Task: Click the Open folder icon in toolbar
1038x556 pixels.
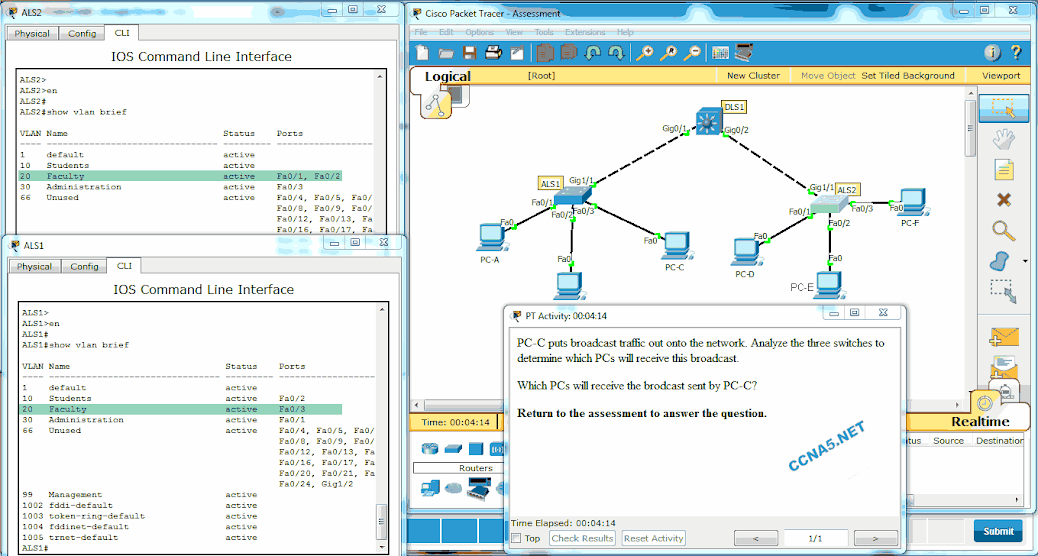Action: (x=446, y=53)
